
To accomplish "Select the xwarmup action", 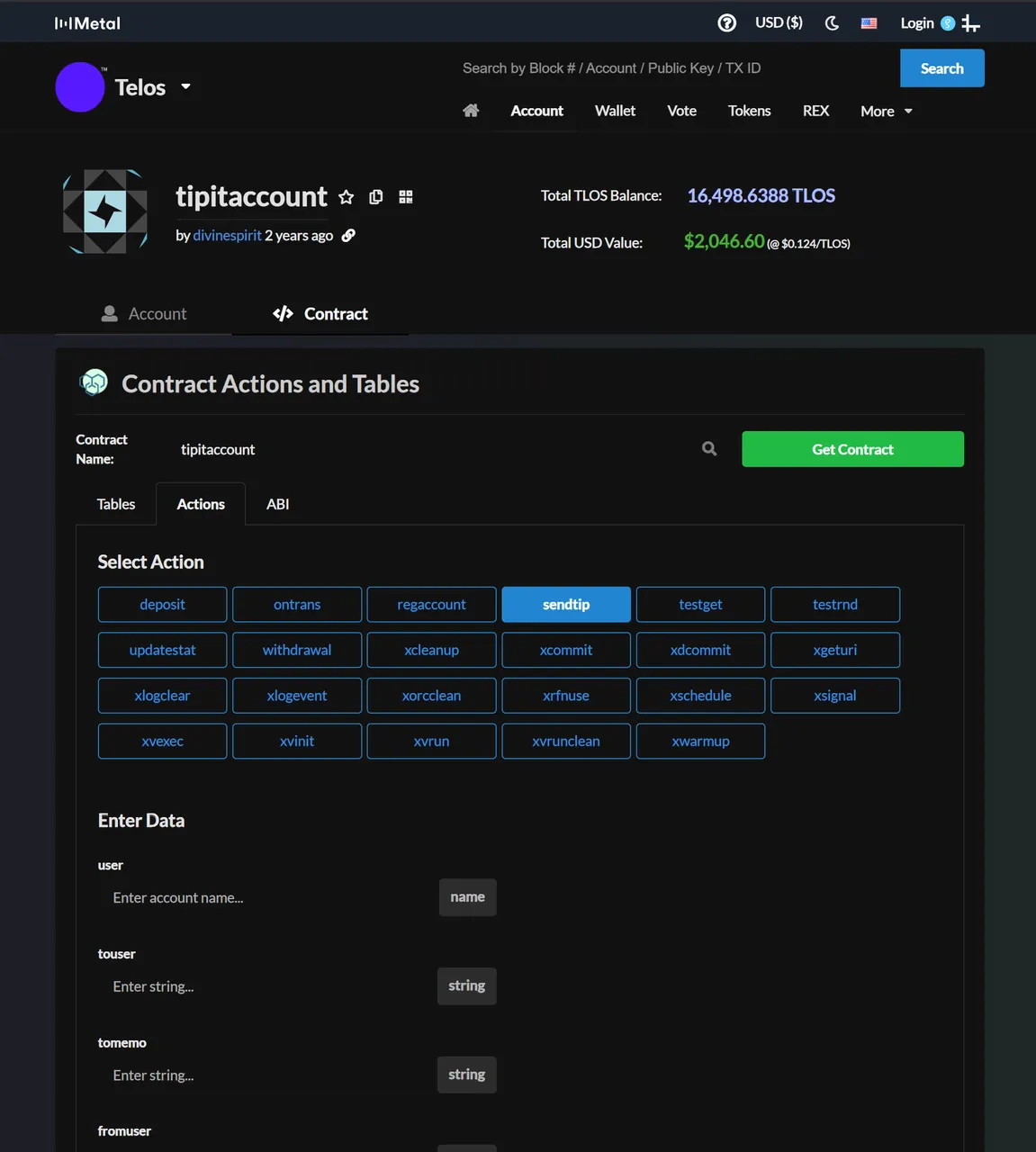I will click(700, 742).
